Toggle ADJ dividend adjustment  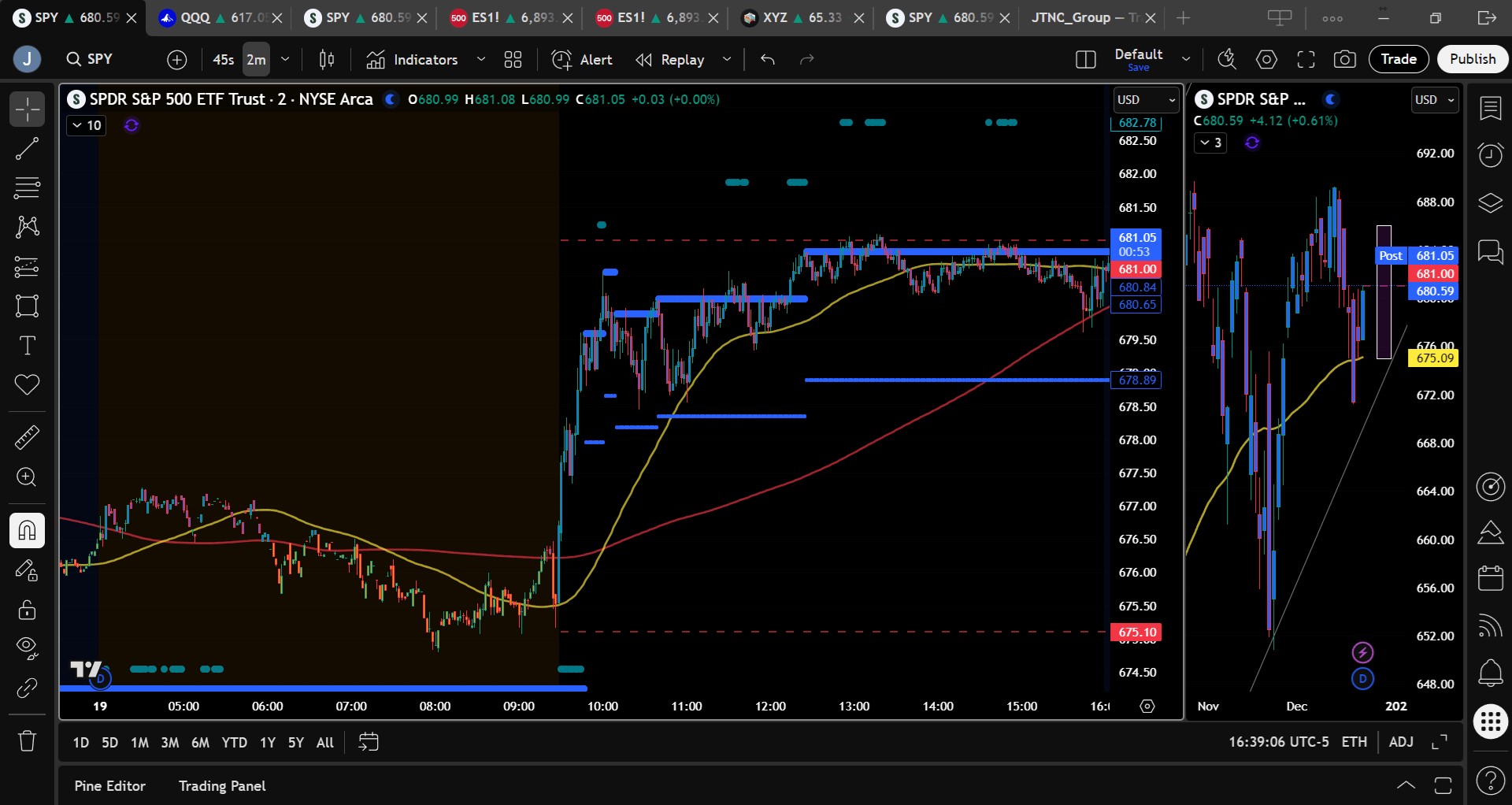pos(1401,742)
